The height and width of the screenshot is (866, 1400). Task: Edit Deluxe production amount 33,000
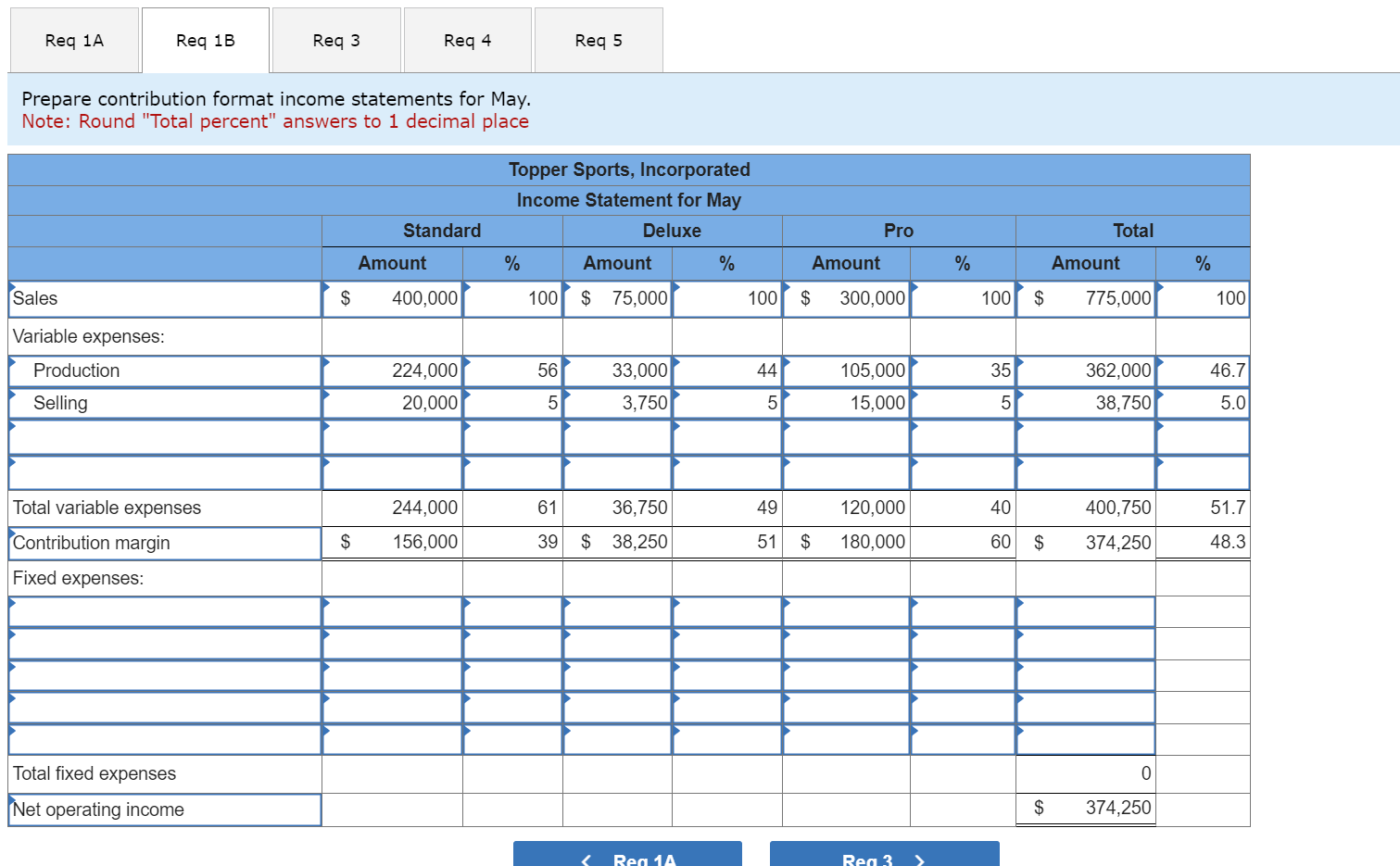click(x=617, y=371)
